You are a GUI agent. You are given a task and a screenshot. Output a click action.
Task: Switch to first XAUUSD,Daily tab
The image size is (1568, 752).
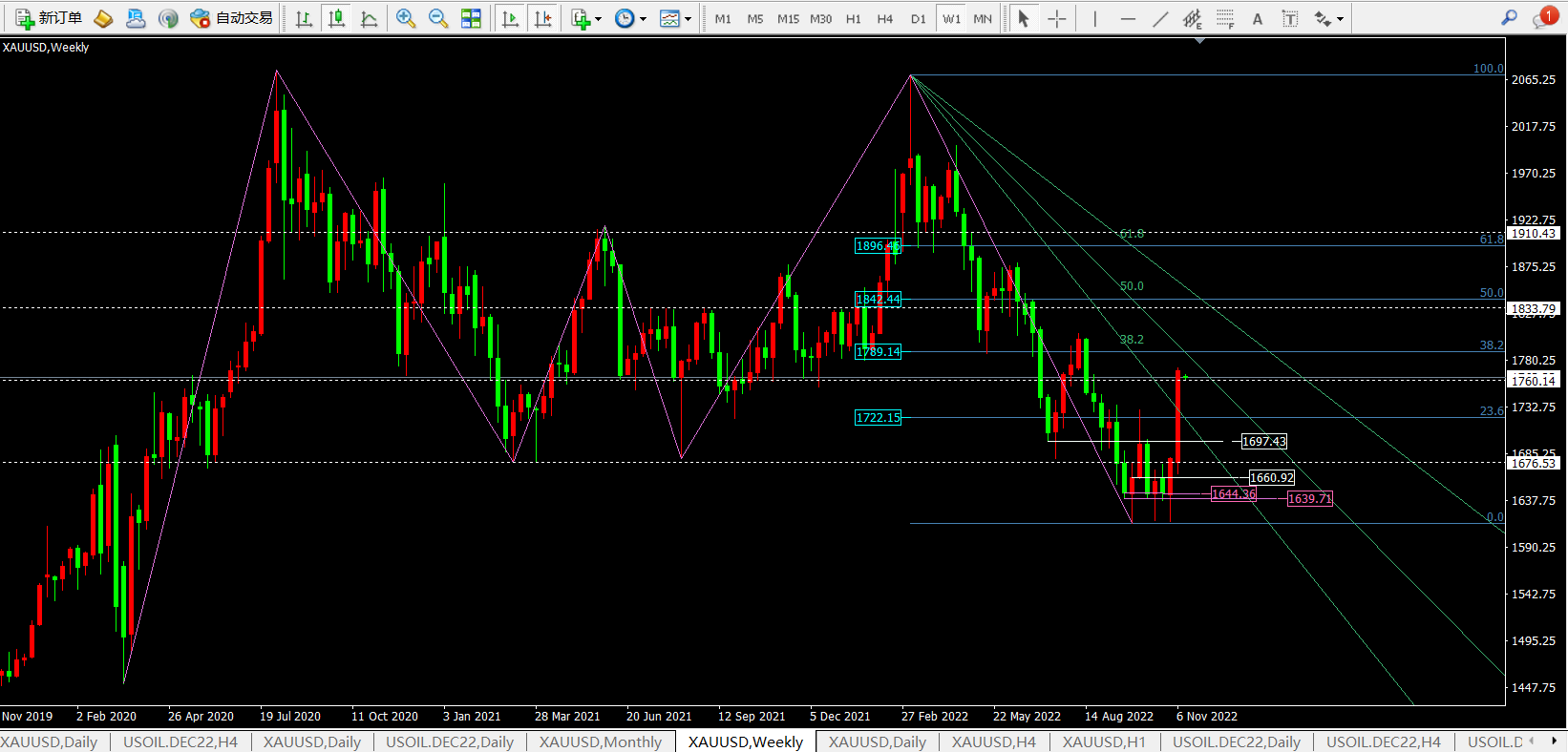click(x=50, y=742)
